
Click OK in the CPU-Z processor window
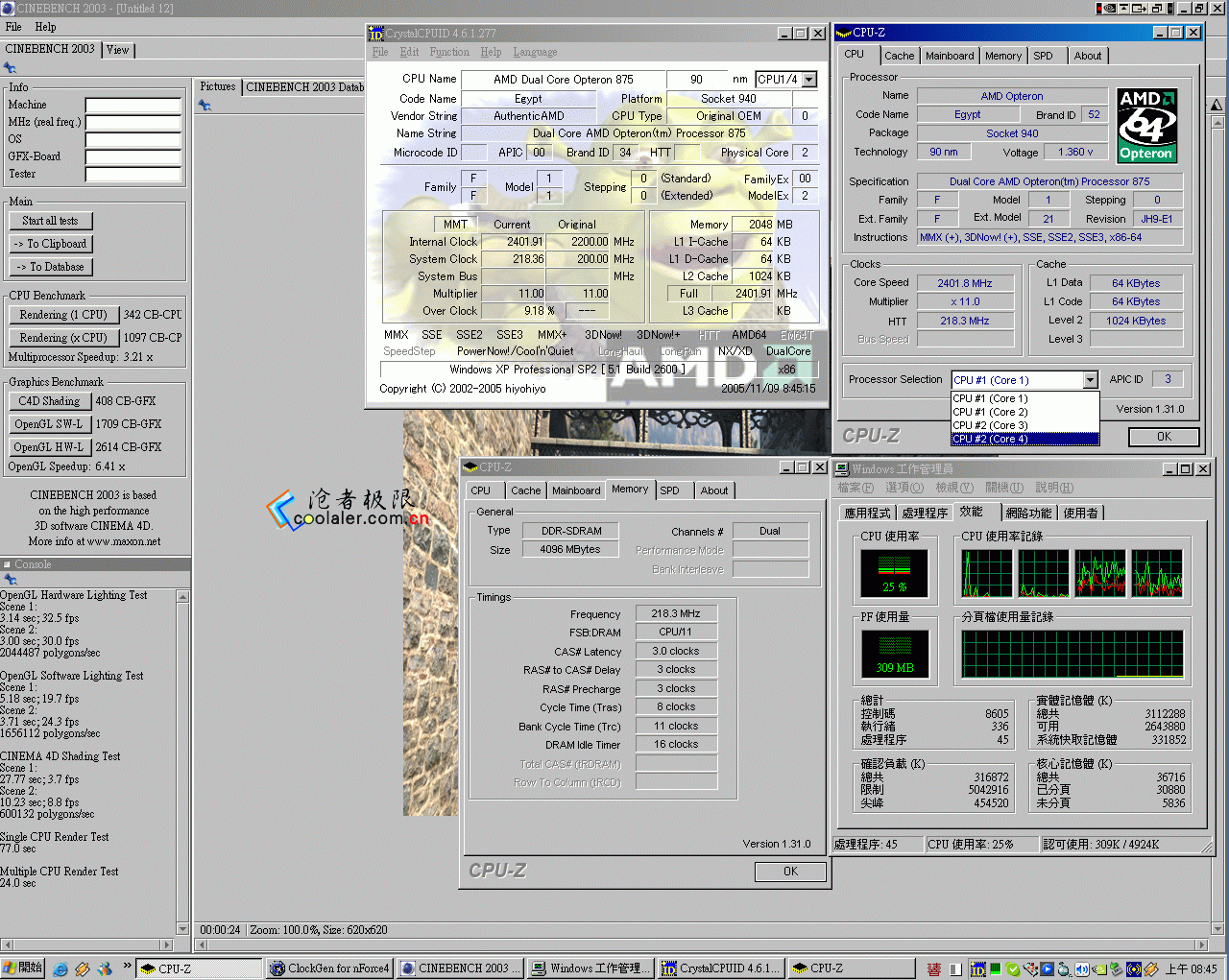point(1164,437)
